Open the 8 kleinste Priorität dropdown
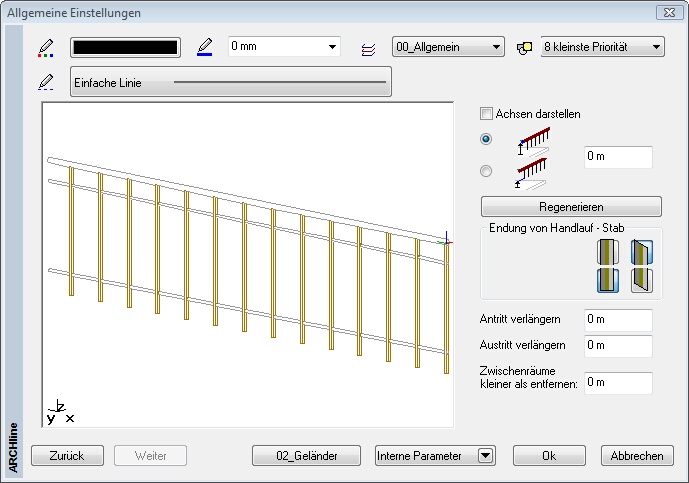The height and width of the screenshot is (483, 689). pyautogui.click(x=602, y=47)
